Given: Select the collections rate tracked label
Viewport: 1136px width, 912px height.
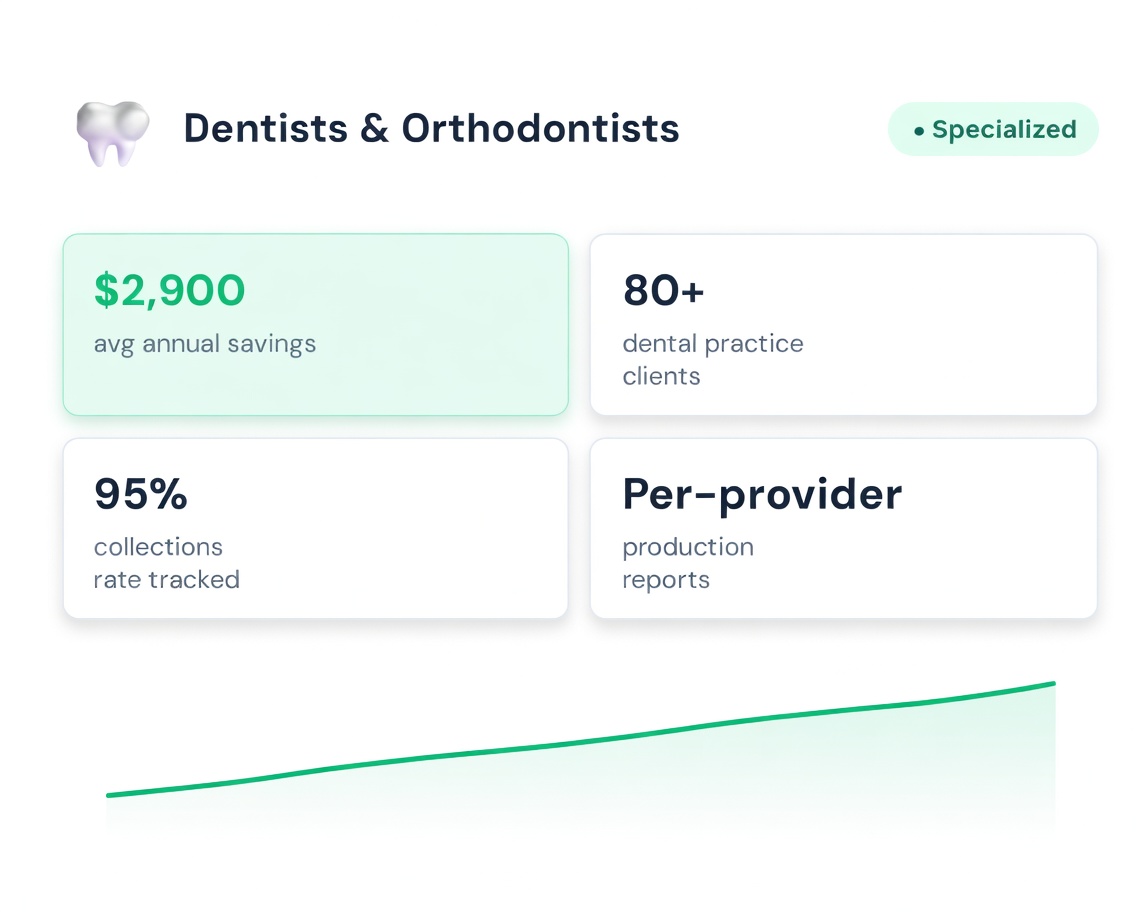Looking at the screenshot, I should point(166,563).
